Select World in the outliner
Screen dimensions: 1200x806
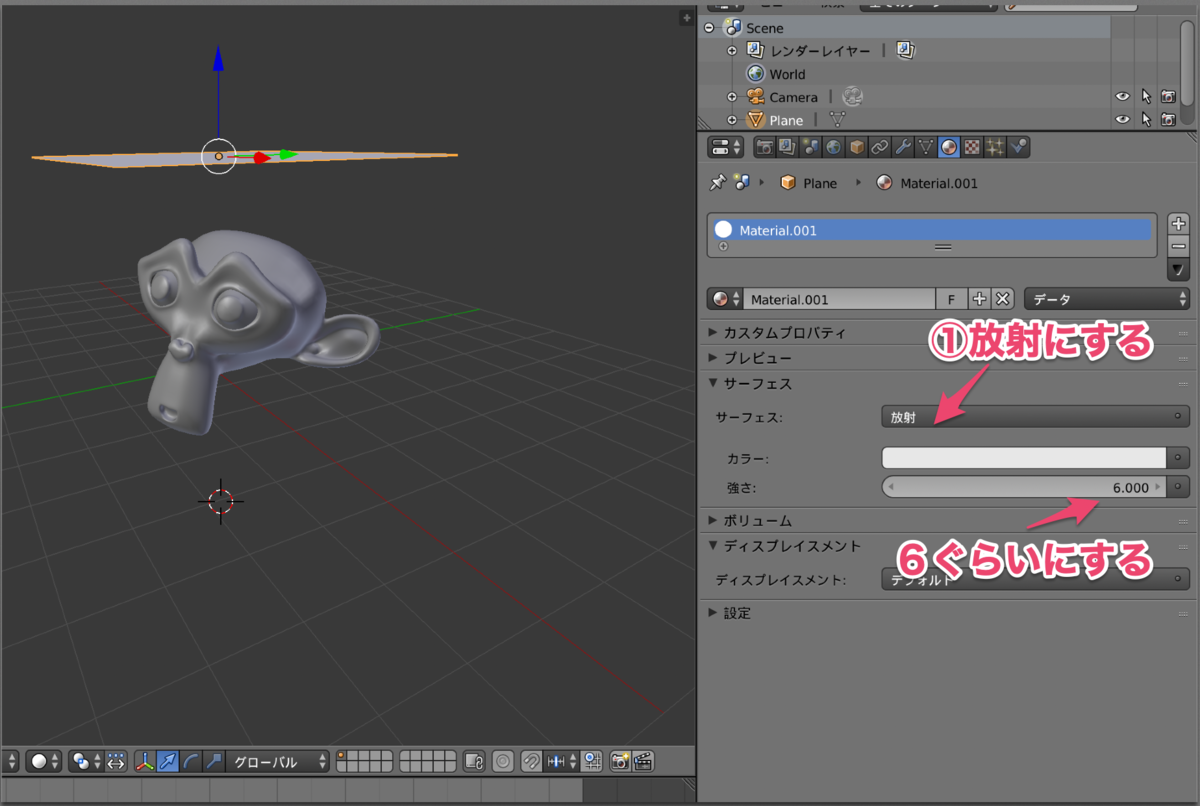click(x=787, y=74)
